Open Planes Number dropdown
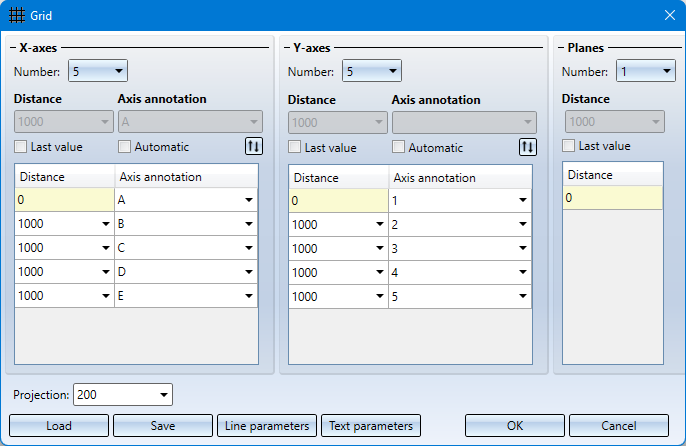 coord(646,71)
